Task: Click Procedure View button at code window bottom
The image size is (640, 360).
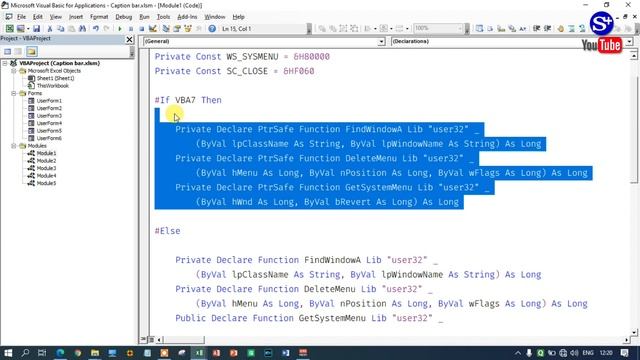Action: pos(143,340)
